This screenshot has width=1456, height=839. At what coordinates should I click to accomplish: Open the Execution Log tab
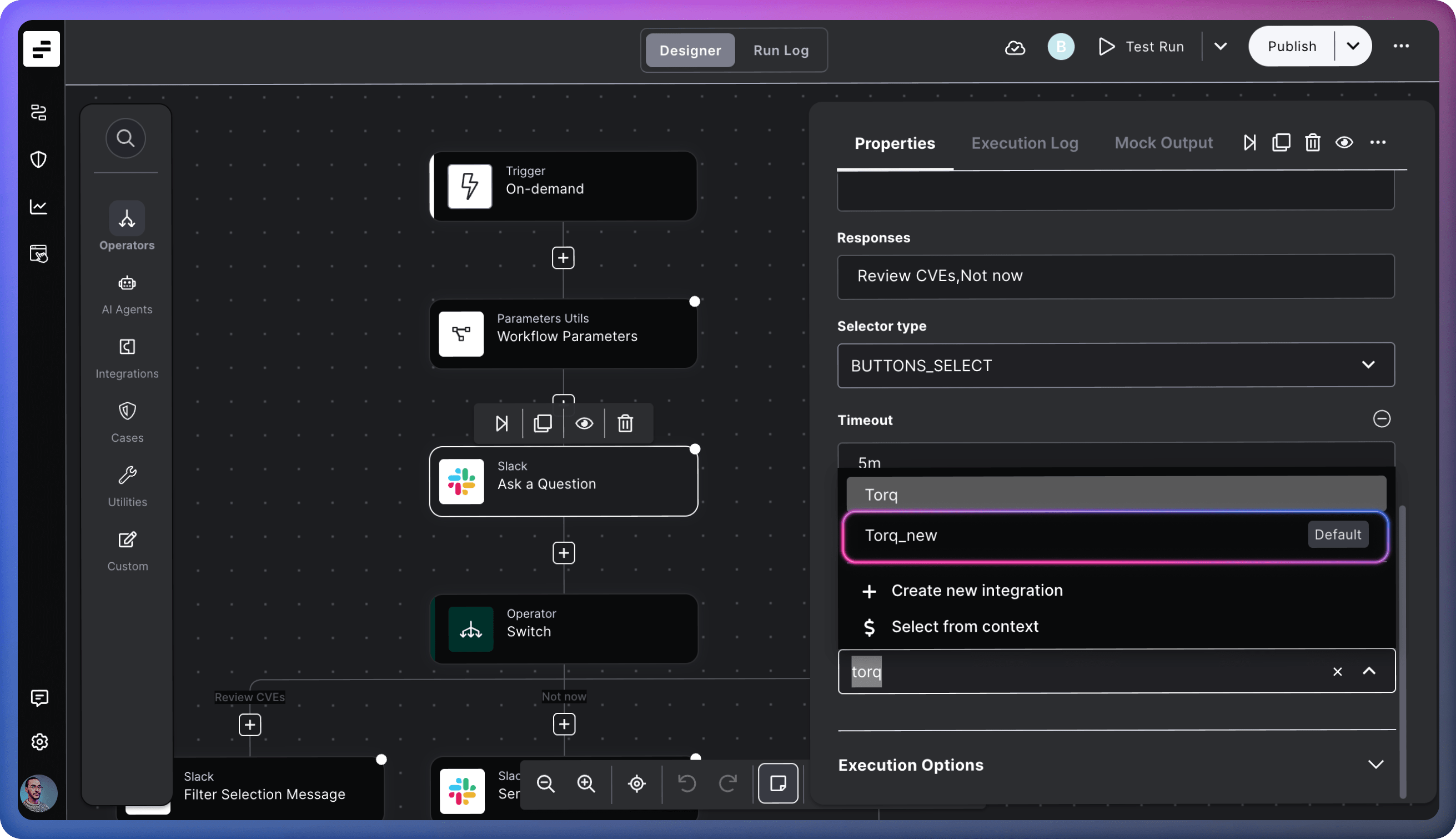point(1024,143)
